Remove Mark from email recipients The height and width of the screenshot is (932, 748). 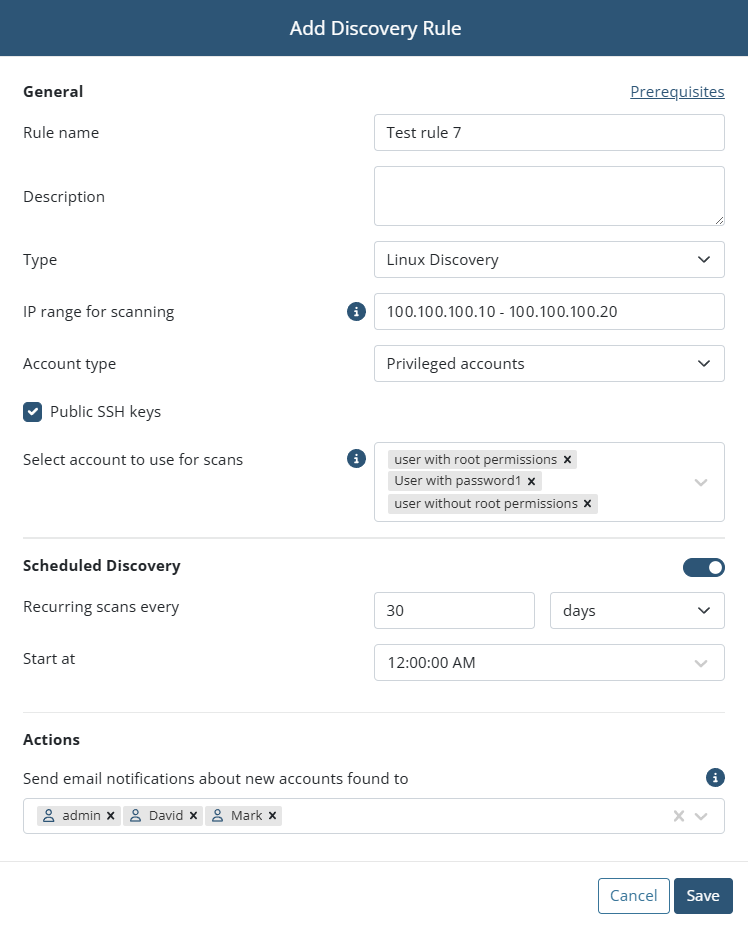[x=272, y=816]
